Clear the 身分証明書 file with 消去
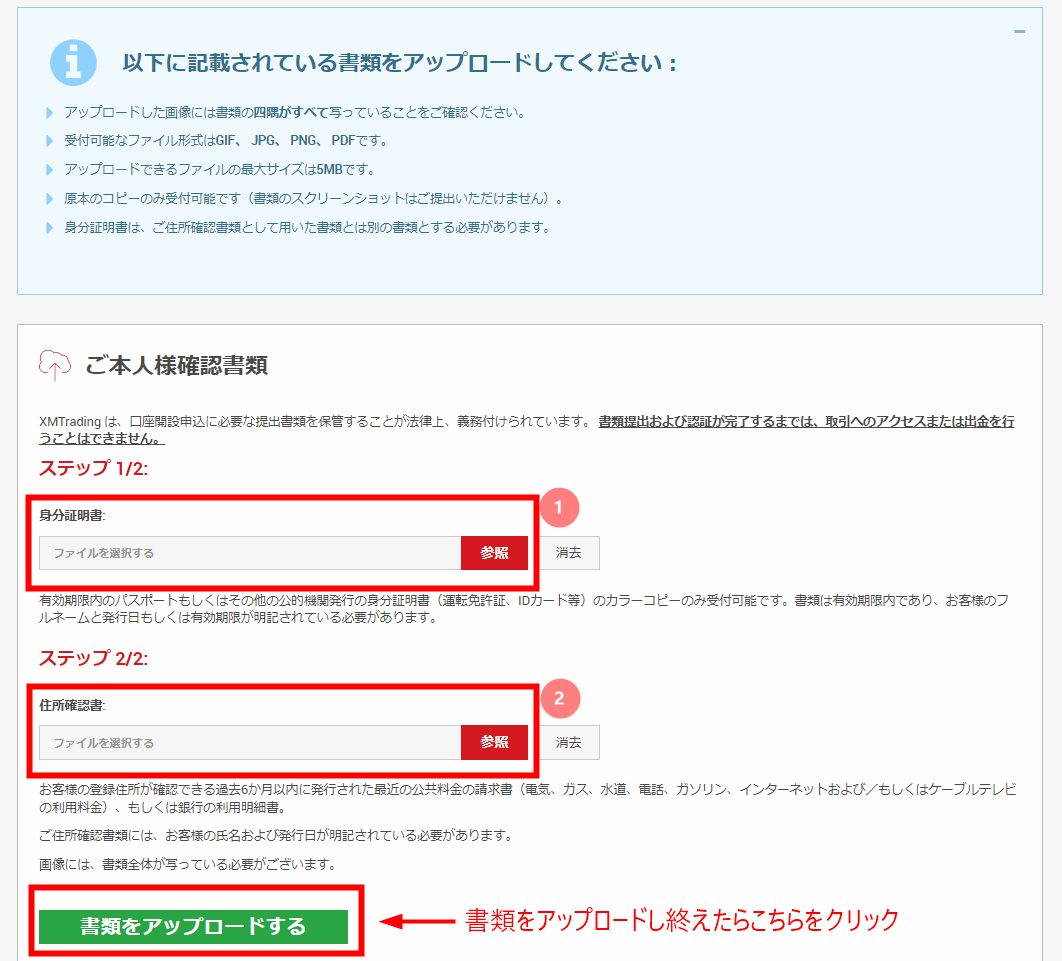 pos(569,553)
